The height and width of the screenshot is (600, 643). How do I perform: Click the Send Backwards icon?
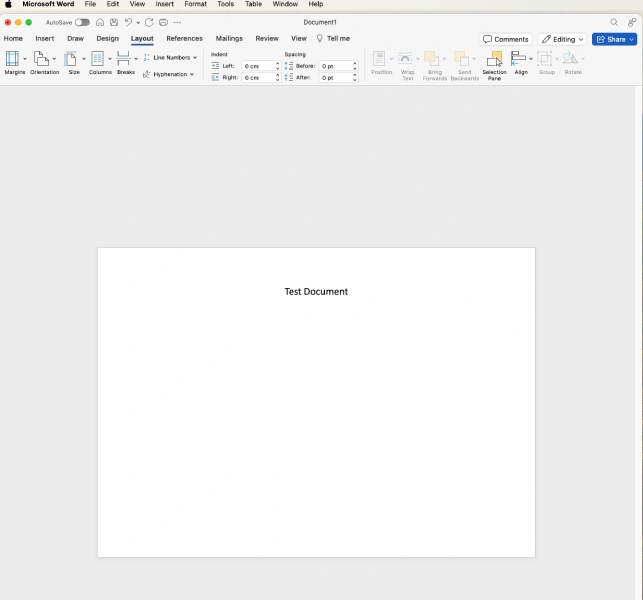click(x=461, y=59)
